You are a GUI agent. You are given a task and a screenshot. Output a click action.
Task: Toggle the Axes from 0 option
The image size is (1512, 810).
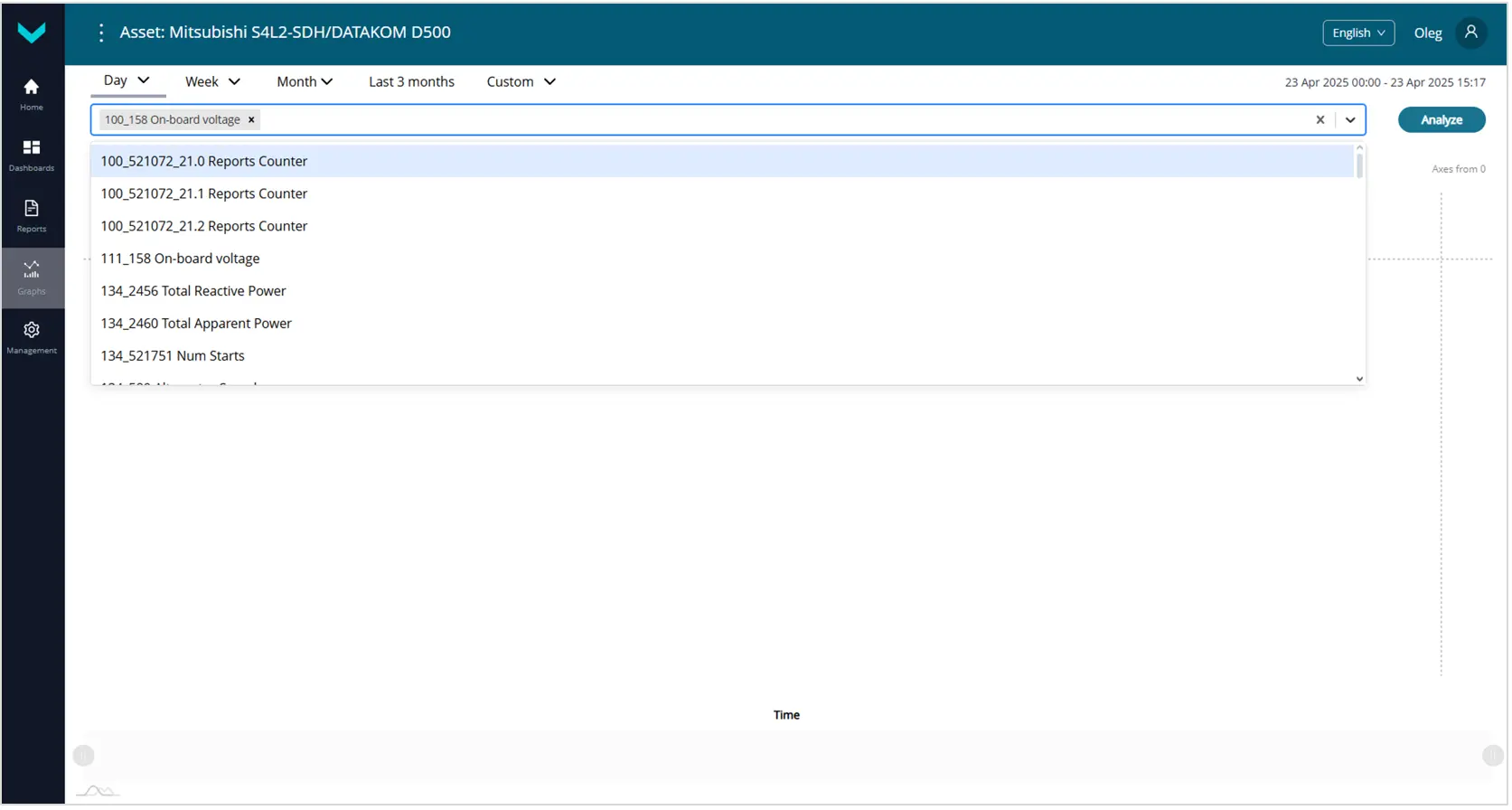1458,169
